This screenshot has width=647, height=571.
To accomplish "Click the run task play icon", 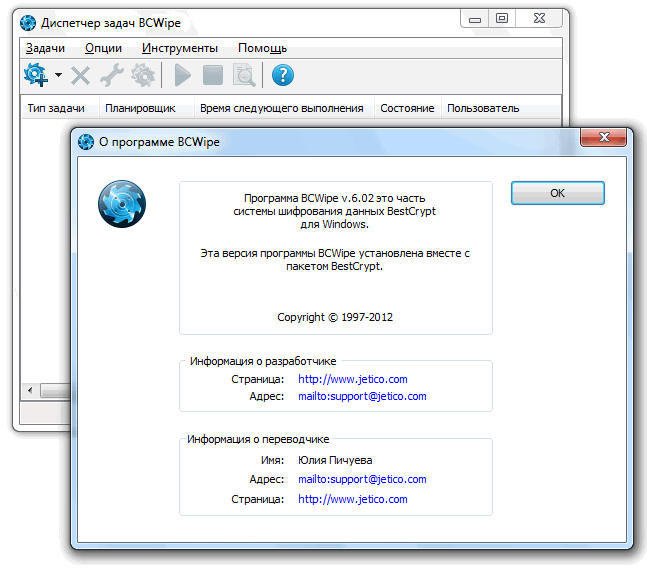I will [x=182, y=75].
